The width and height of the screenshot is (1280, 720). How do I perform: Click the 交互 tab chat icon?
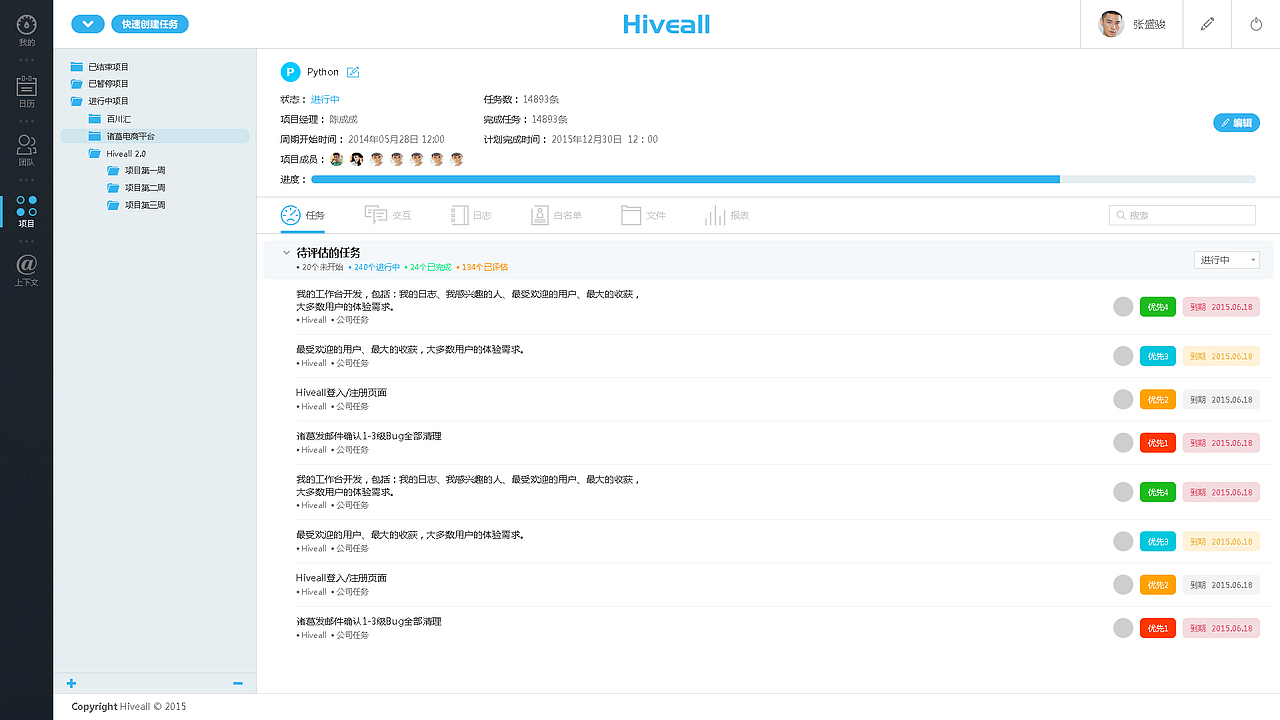pyautogui.click(x=376, y=215)
